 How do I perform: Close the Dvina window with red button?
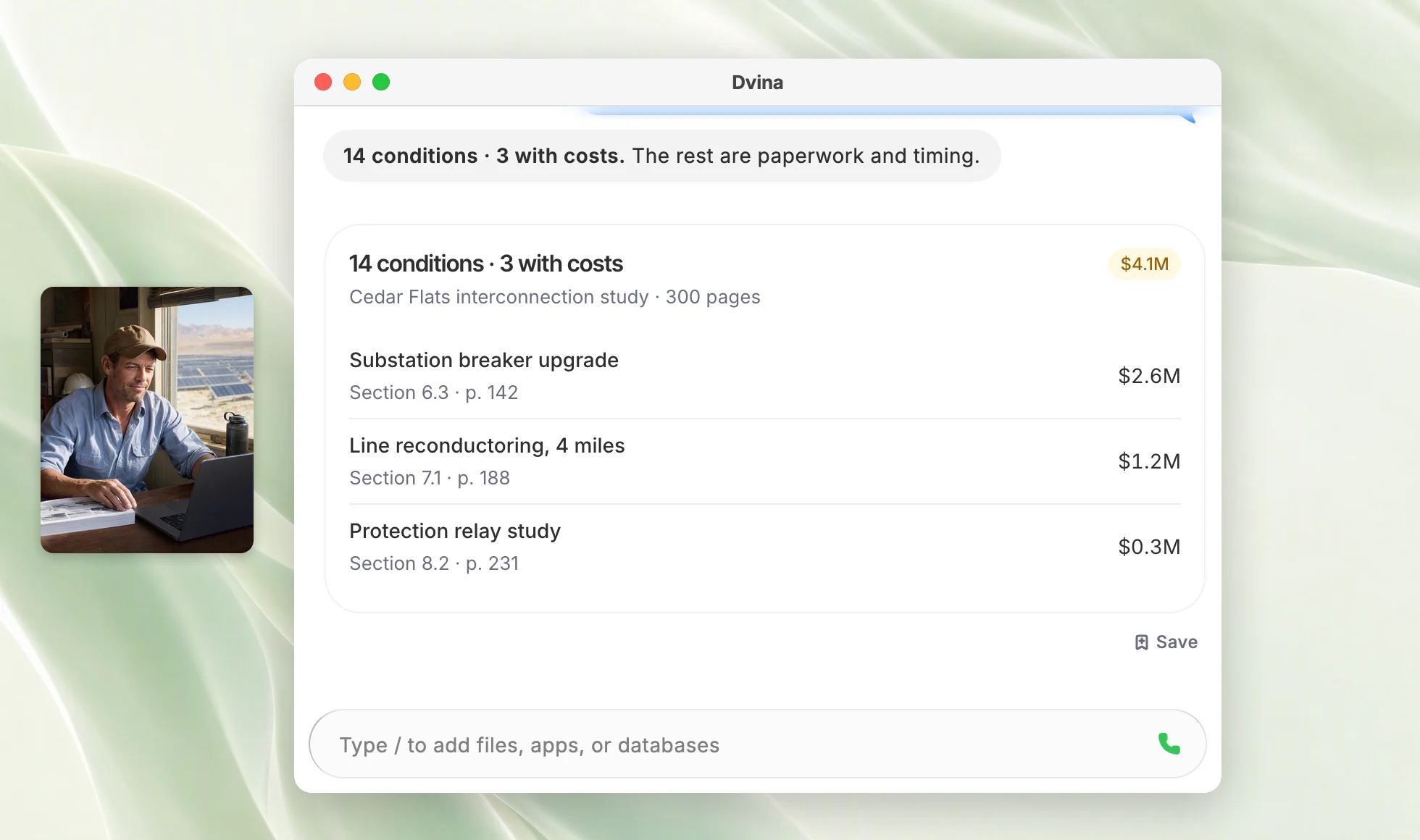click(323, 82)
